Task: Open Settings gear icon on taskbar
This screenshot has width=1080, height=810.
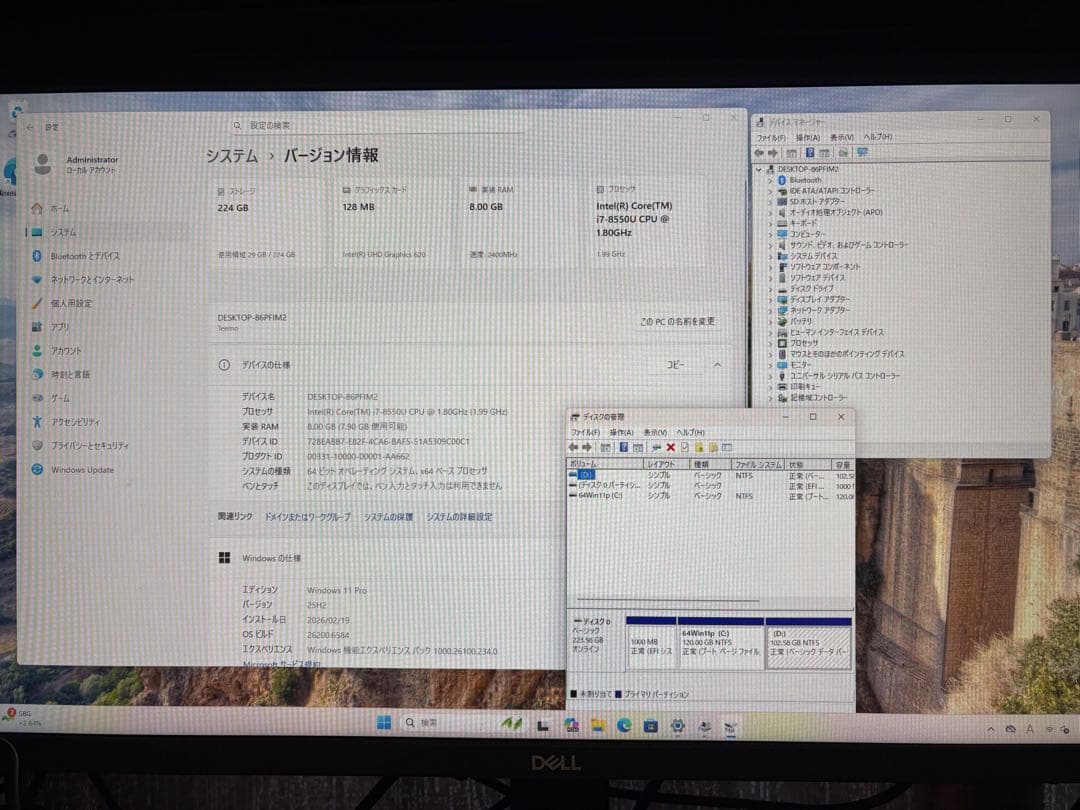Action: click(x=678, y=725)
